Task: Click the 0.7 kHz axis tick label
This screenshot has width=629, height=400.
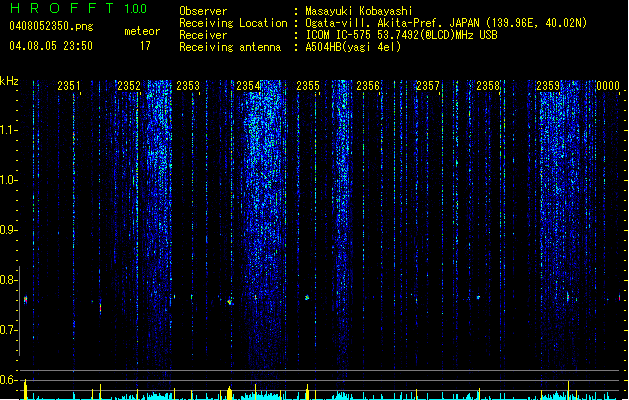Action: pos(7,330)
